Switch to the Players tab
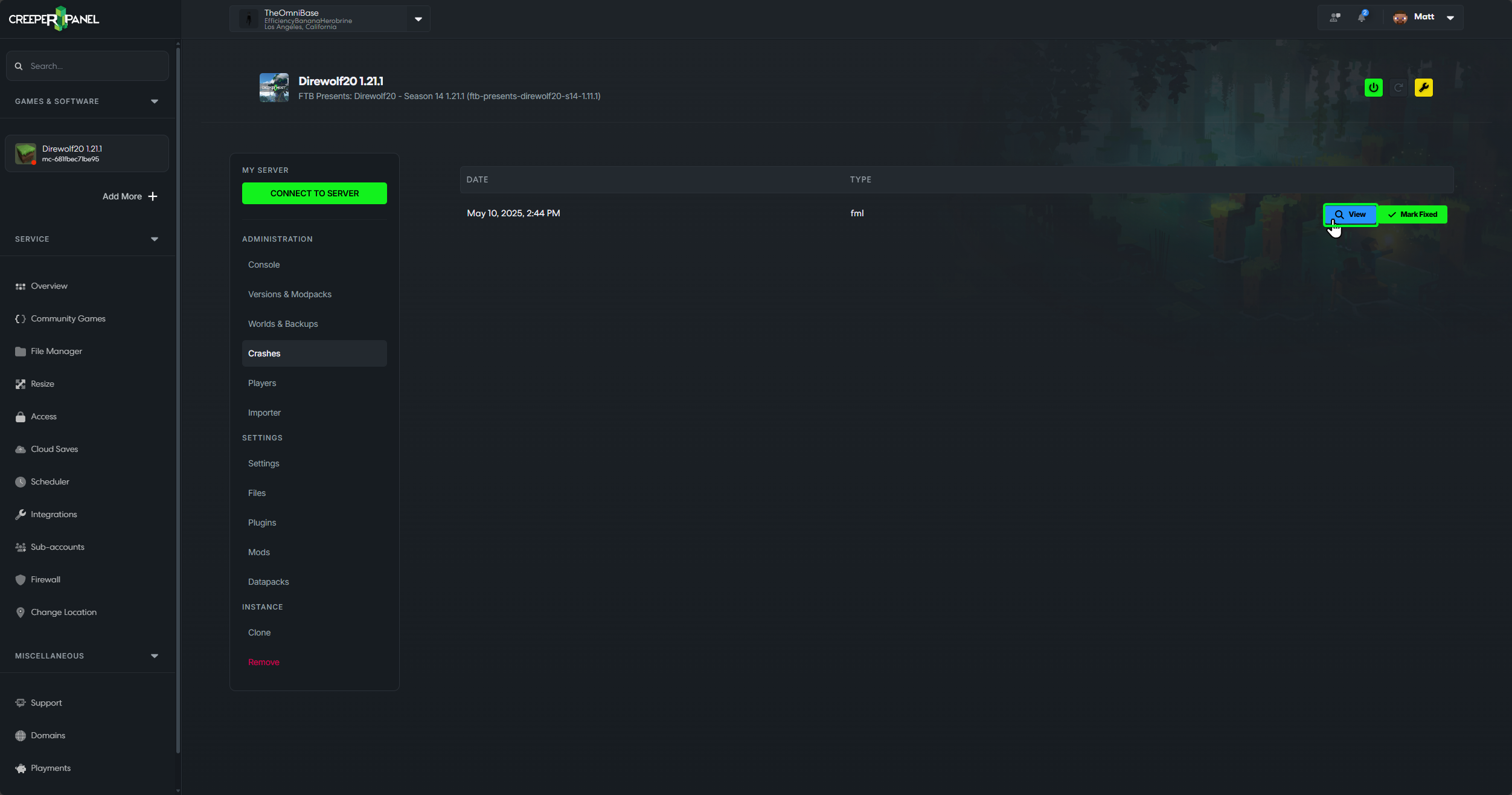This screenshot has width=1512, height=795. pyautogui.click(x=262, y=383)
